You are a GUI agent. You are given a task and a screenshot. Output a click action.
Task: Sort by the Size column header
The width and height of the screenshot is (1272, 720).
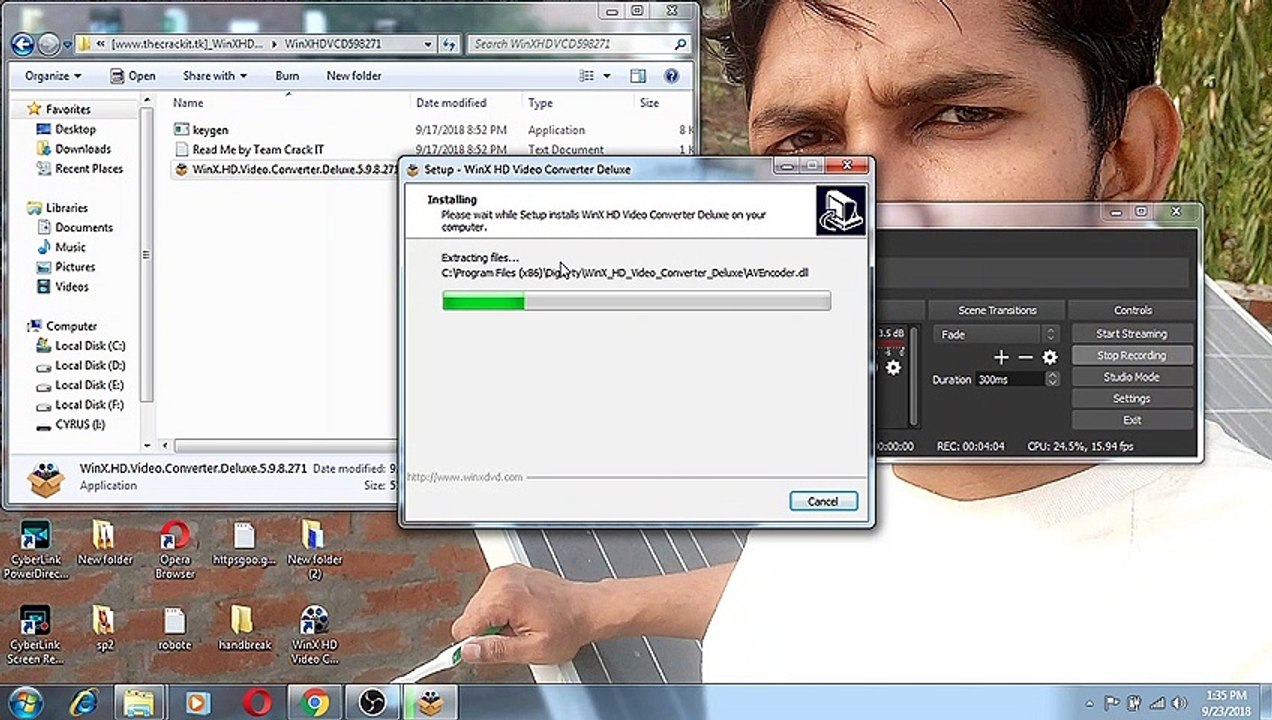pyautogui.click(x=649, y=103)
